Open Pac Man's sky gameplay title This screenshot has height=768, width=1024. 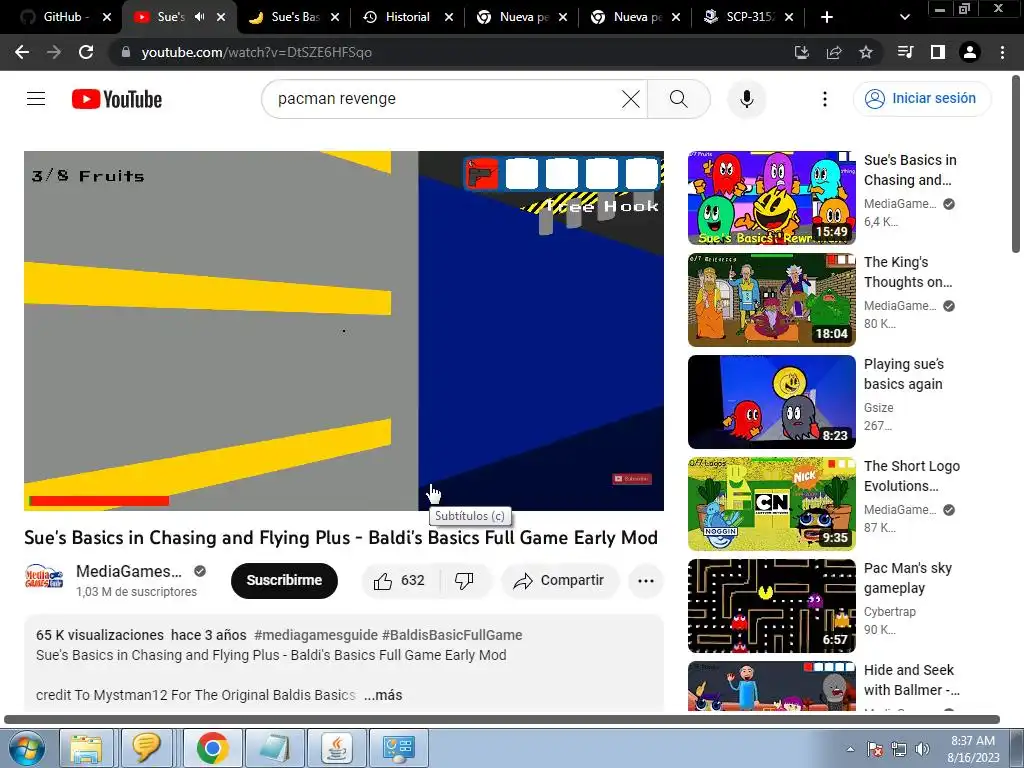(908, 578)
